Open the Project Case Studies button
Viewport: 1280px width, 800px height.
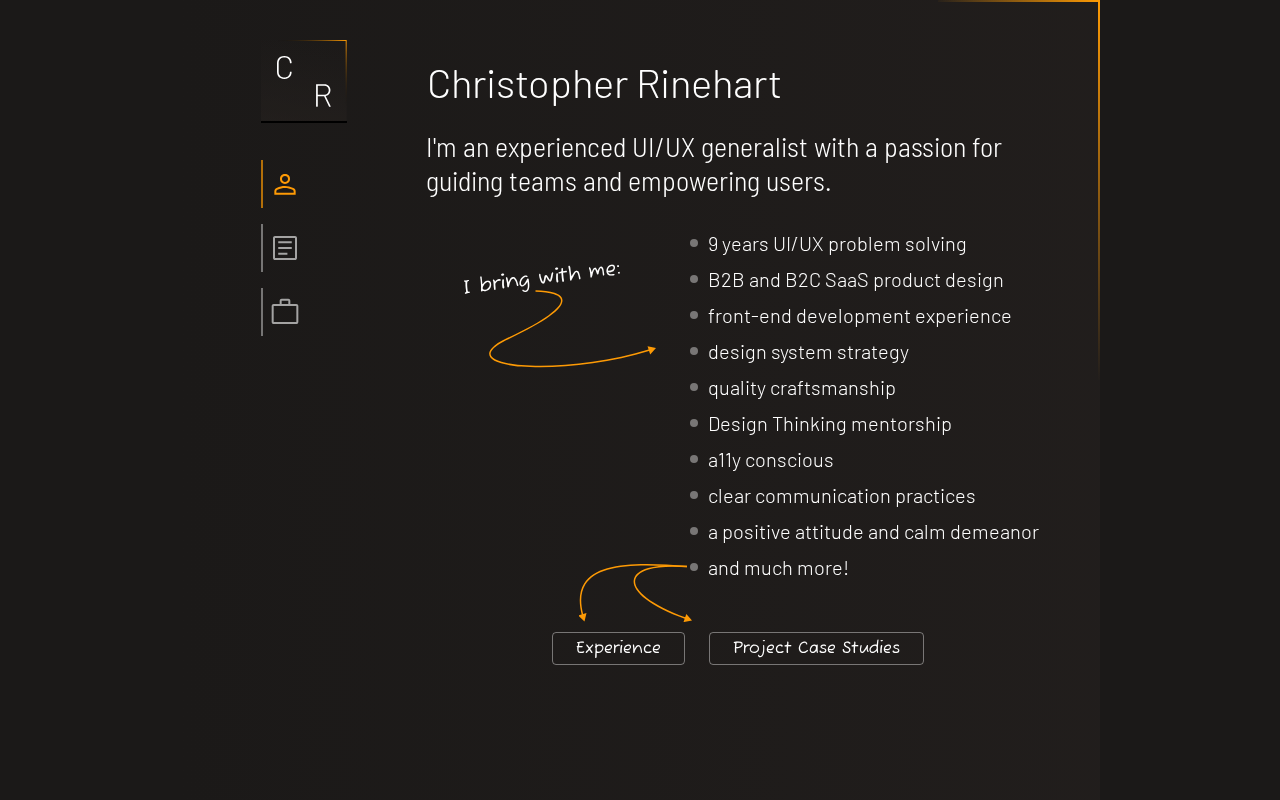click(816, 648)
